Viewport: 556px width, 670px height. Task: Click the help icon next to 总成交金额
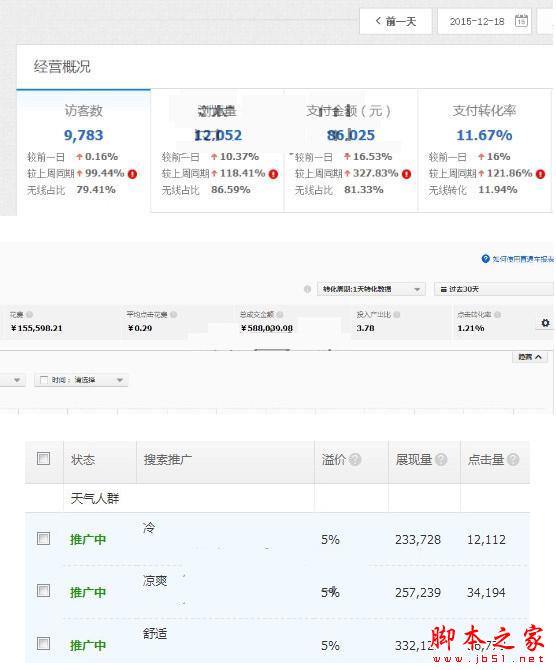coord(280,314)
